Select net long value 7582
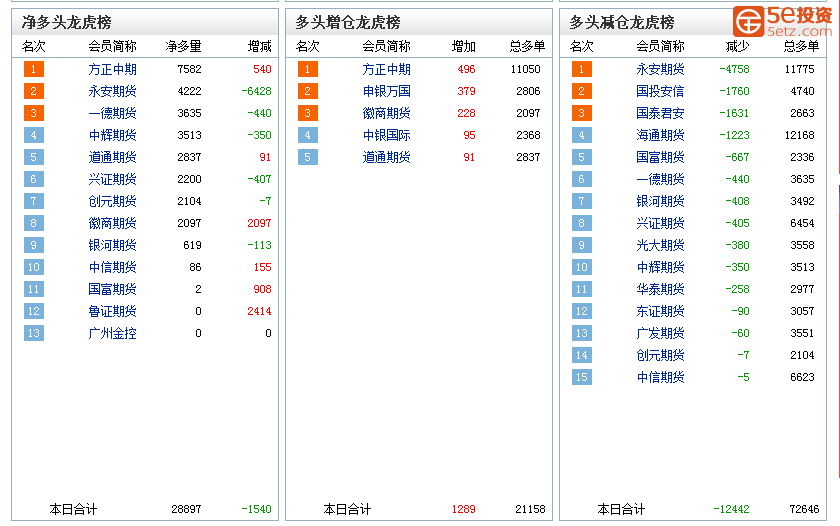This screenshot has width=840, height=526. [189, 69]
